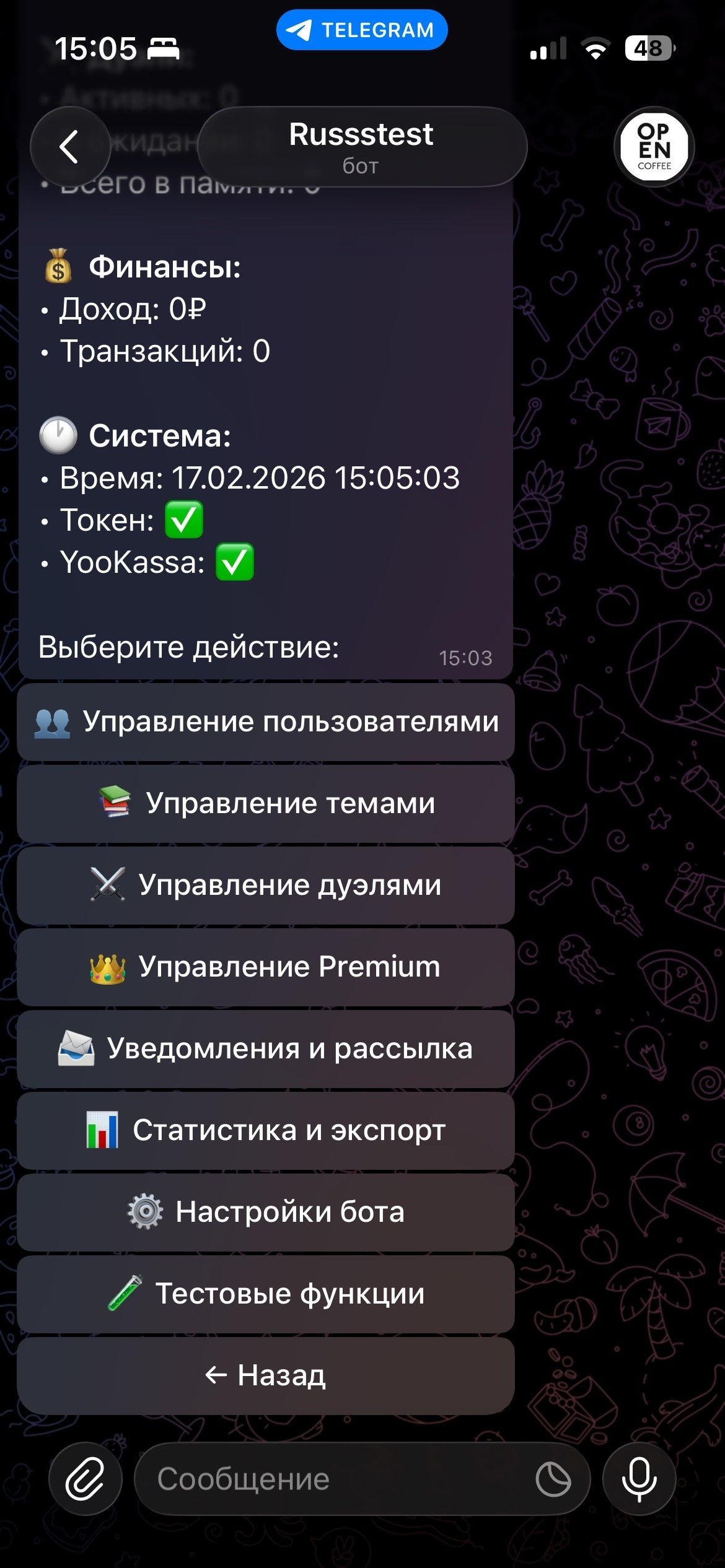Tap the microphone voice message icon

(639, 1479)
